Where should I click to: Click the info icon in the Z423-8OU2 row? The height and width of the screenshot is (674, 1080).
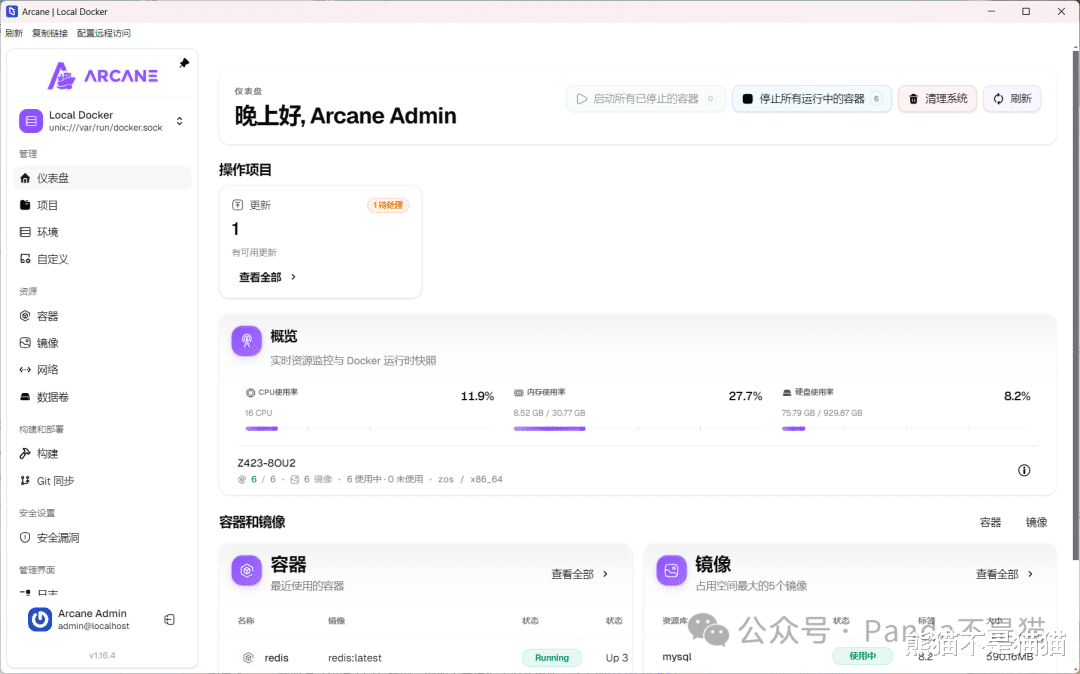pos(1024,470)
